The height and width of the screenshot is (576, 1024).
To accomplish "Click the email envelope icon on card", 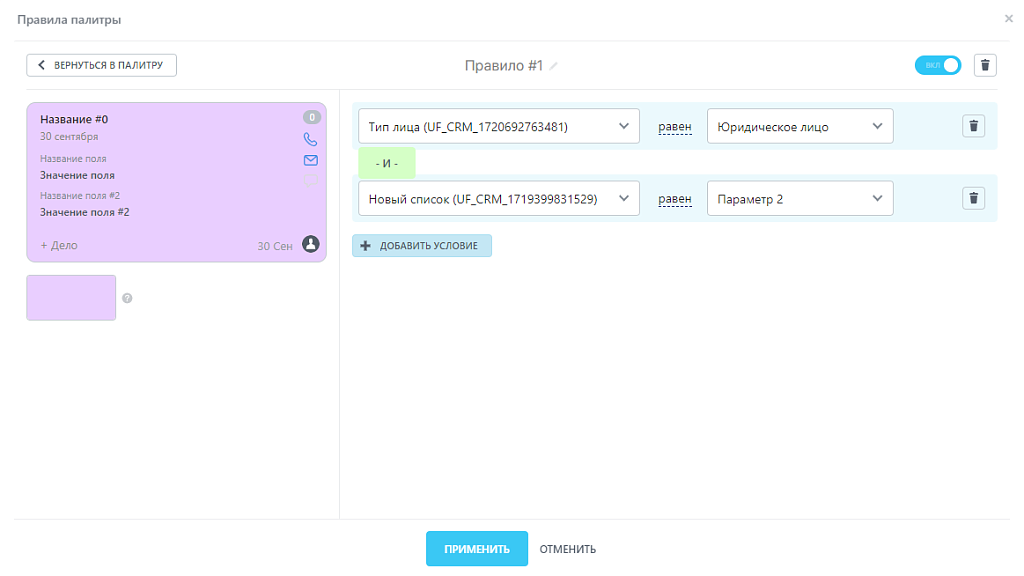I will 310,160.
